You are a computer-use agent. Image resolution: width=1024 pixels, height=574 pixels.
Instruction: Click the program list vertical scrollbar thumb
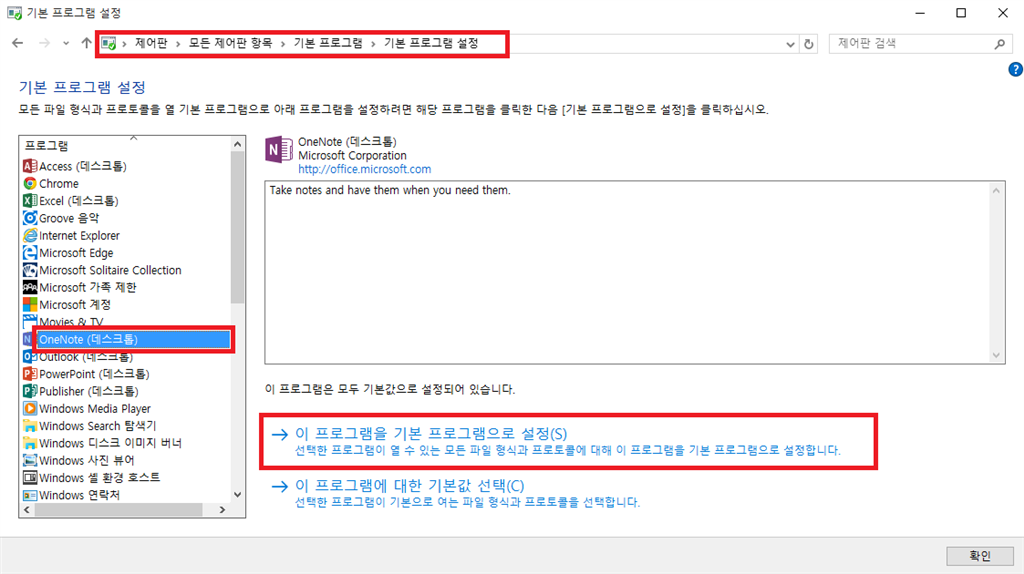click(237, 227)
